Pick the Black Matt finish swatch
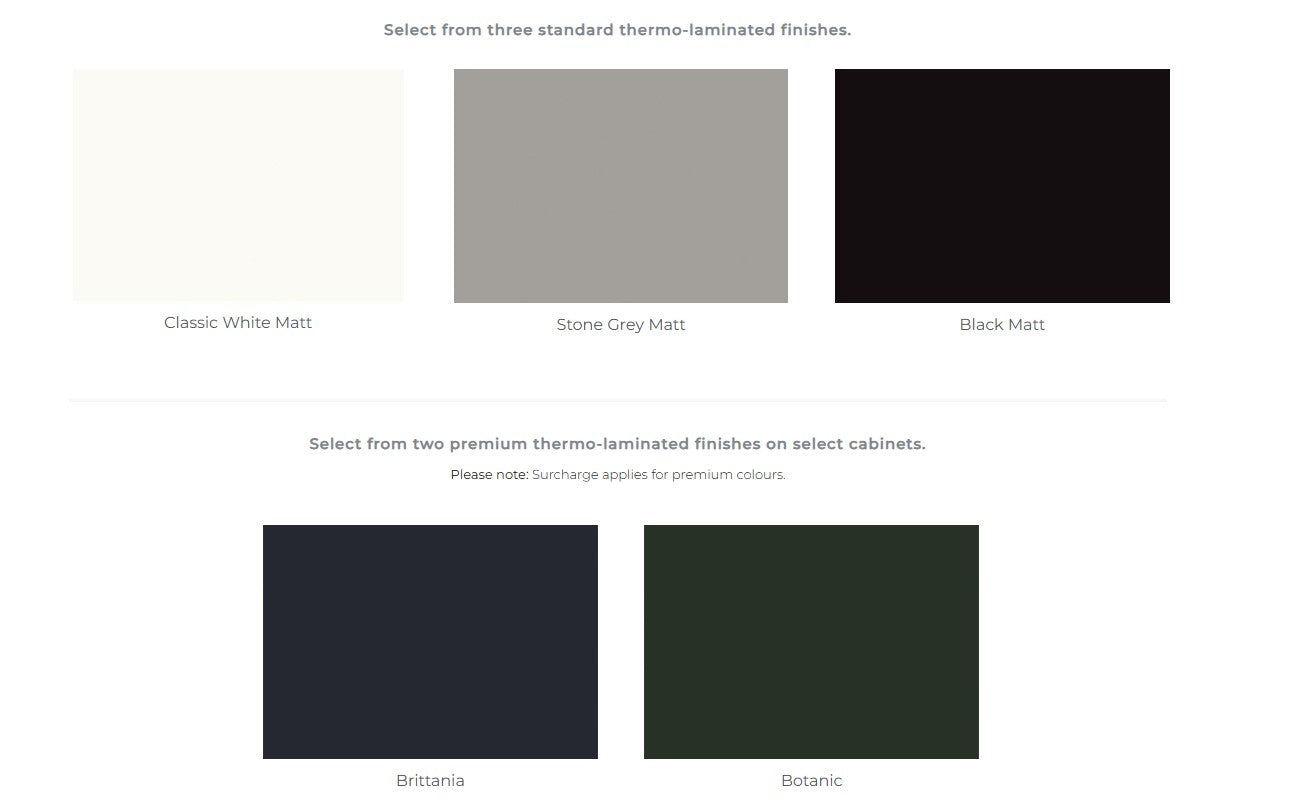Screen dimensions: 1292x807 click(1002, 186)
